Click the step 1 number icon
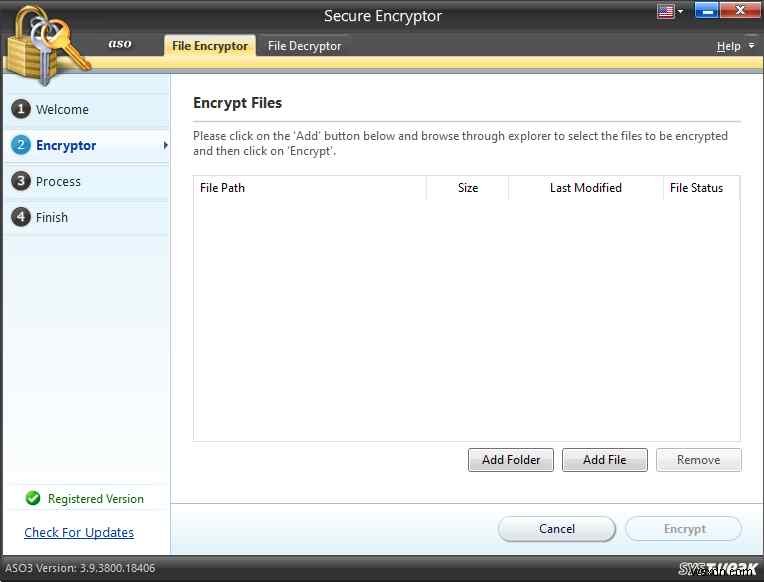Image resolution: width=764 pixels, height=582 pixels. (20, 109)
